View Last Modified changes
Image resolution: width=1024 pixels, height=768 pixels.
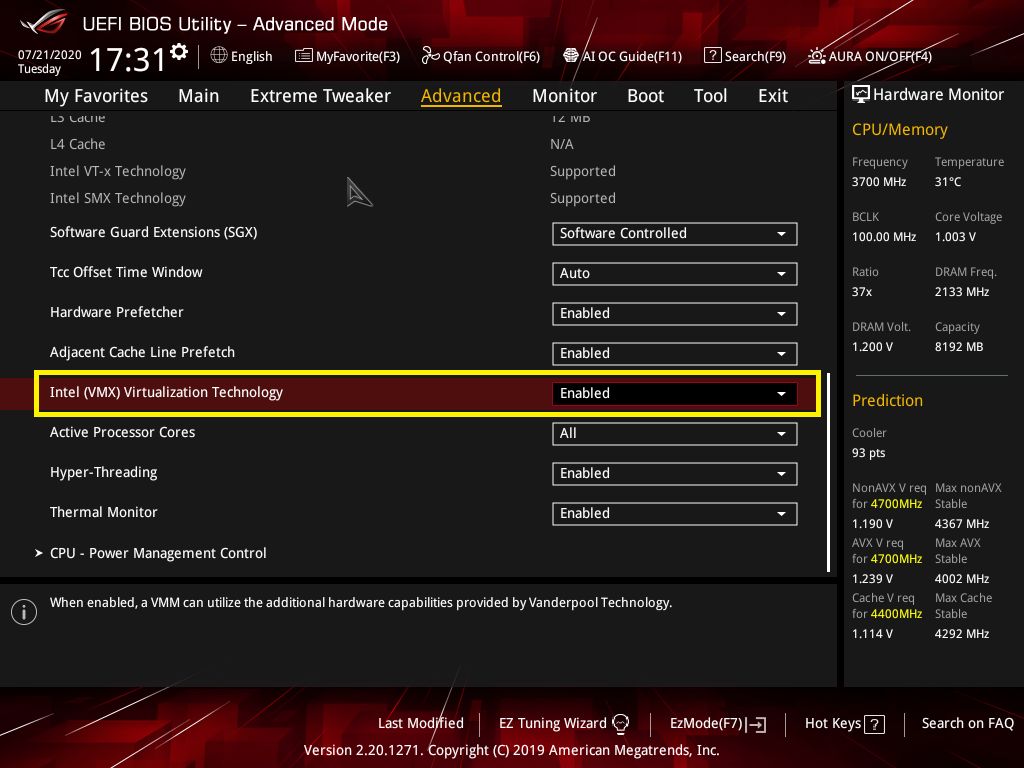(420, 723)
